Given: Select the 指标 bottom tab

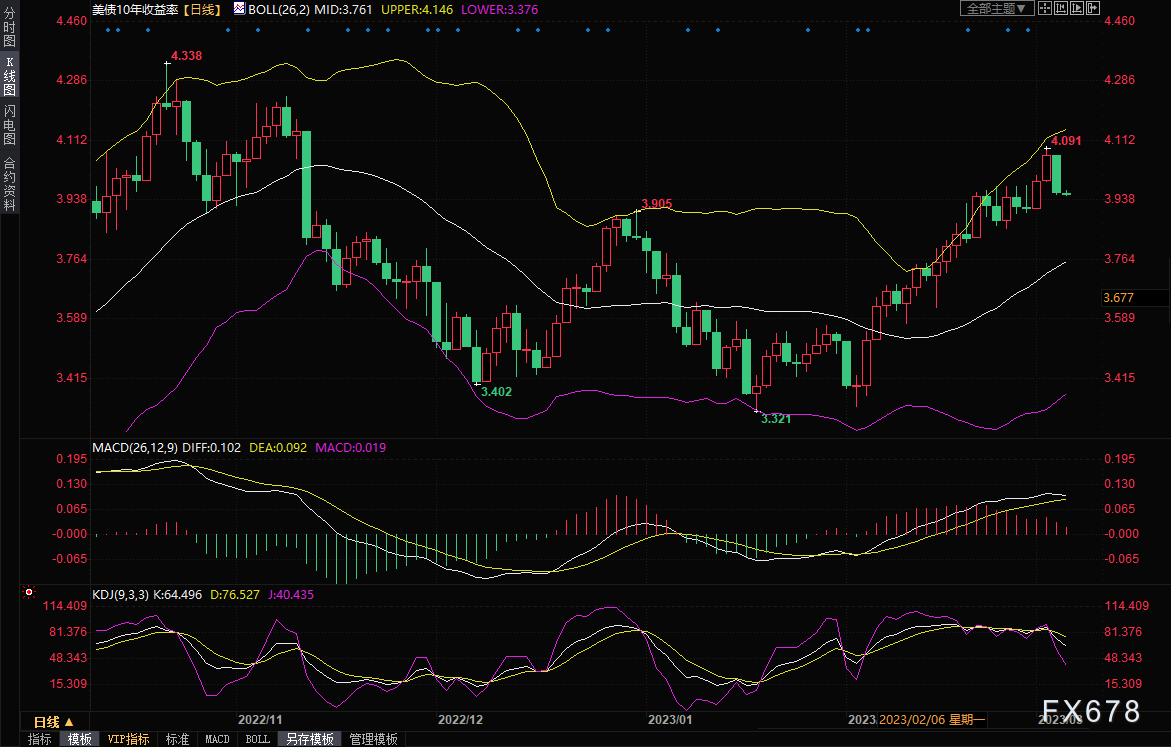Looking at the screenshot, I should (x=40, y=739).
